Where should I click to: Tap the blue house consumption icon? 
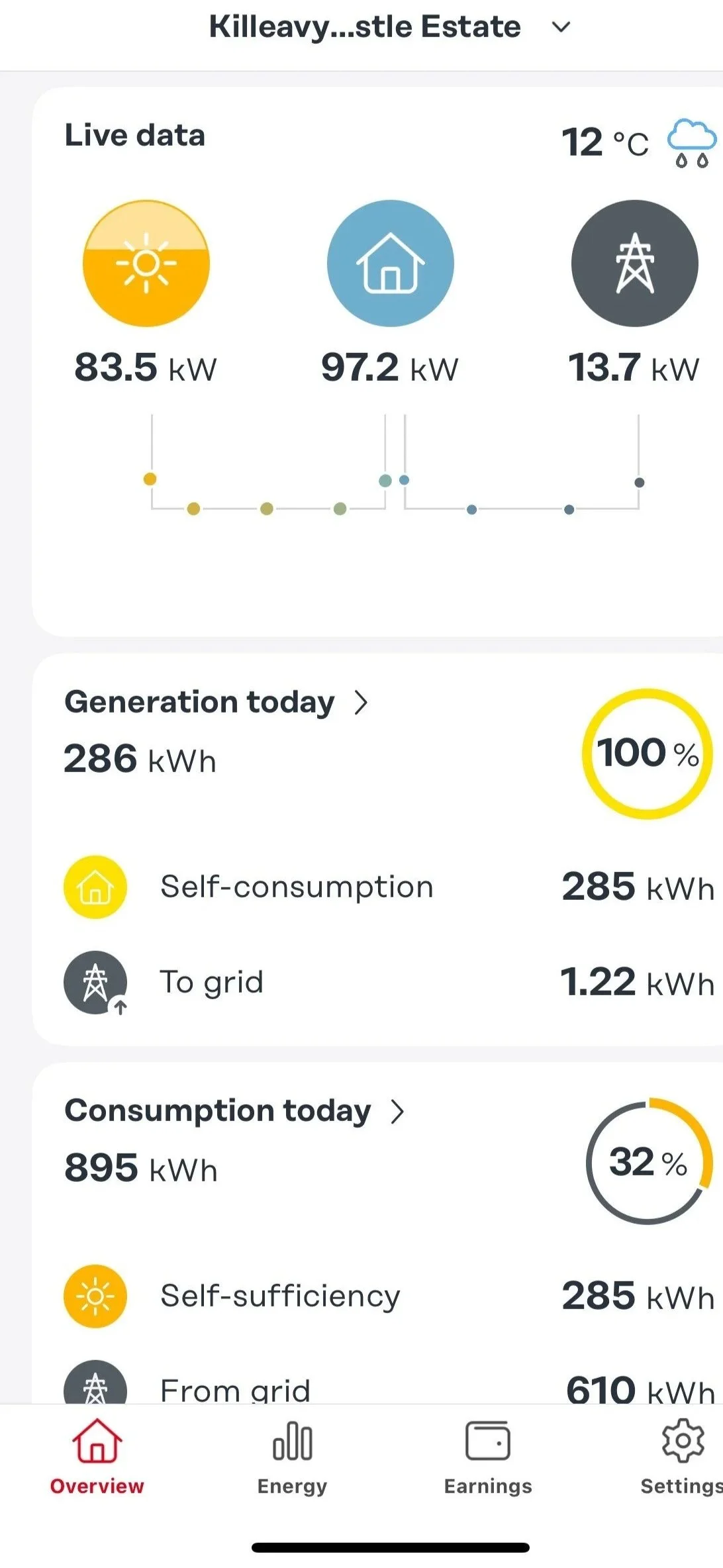tap(391, 264)
